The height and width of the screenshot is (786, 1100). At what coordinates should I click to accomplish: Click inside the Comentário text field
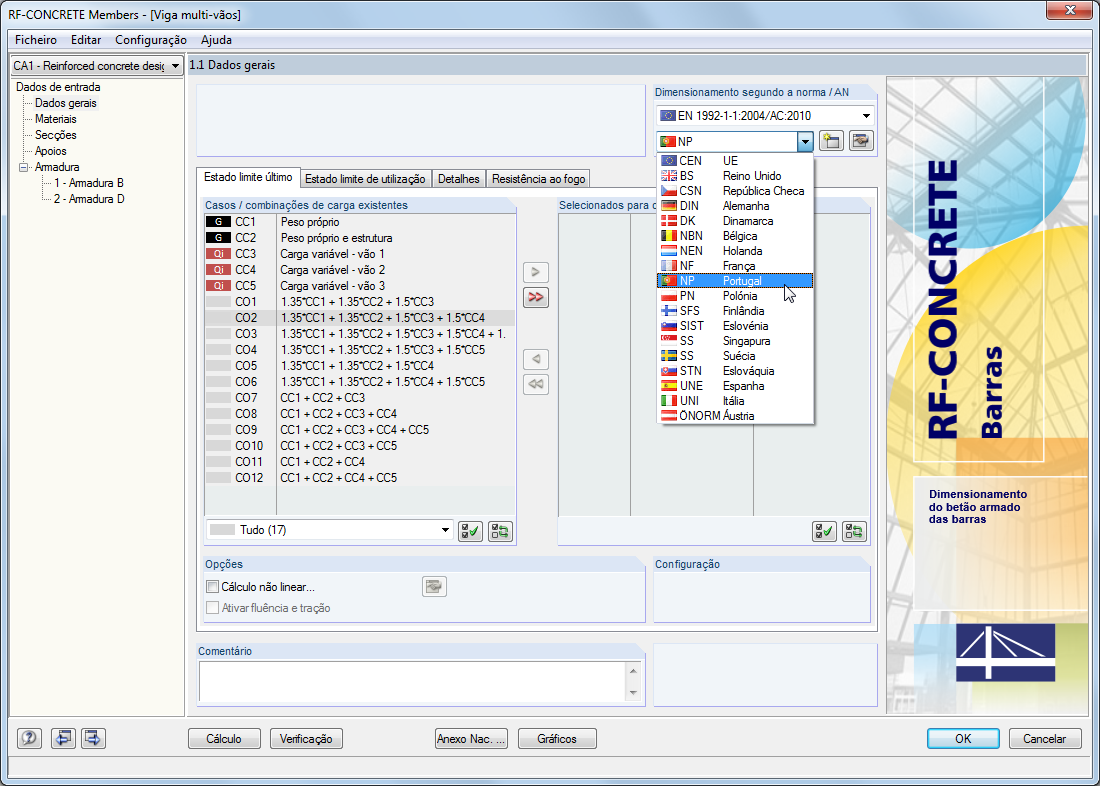(x=412, y=681)
